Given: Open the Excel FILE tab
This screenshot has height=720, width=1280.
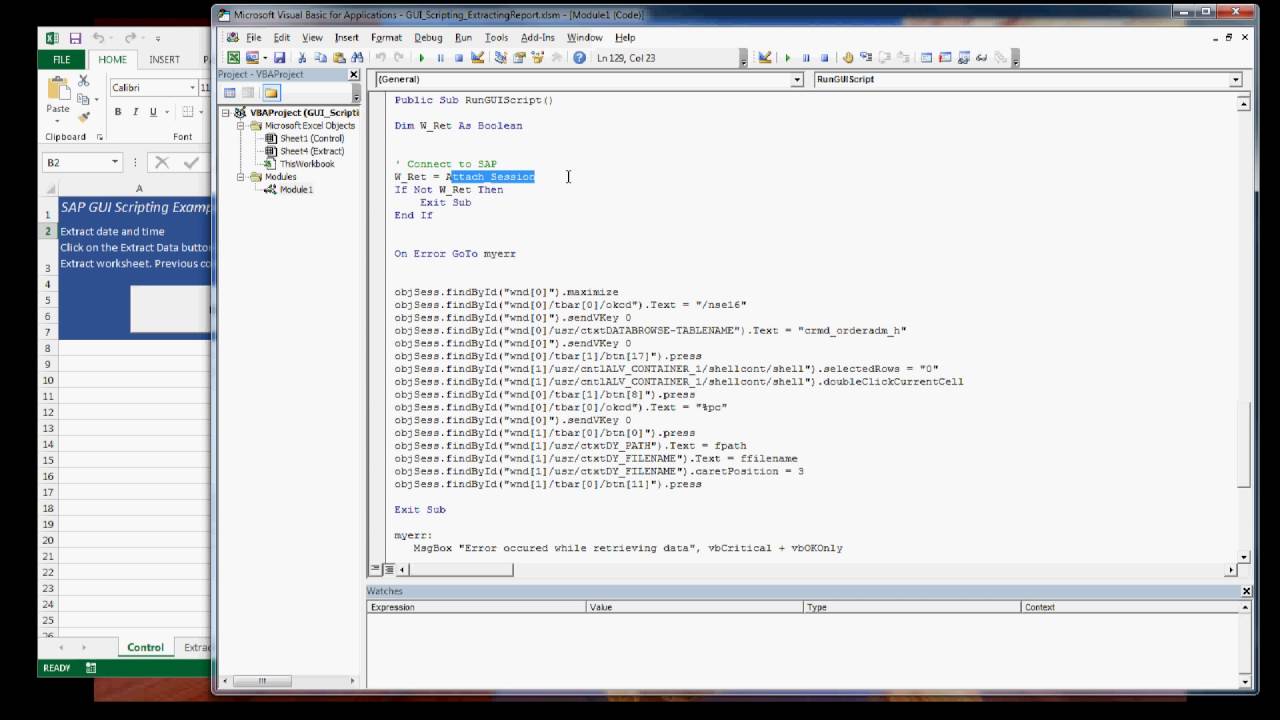Looking at the screenshot, I should (x=61, y=59).
